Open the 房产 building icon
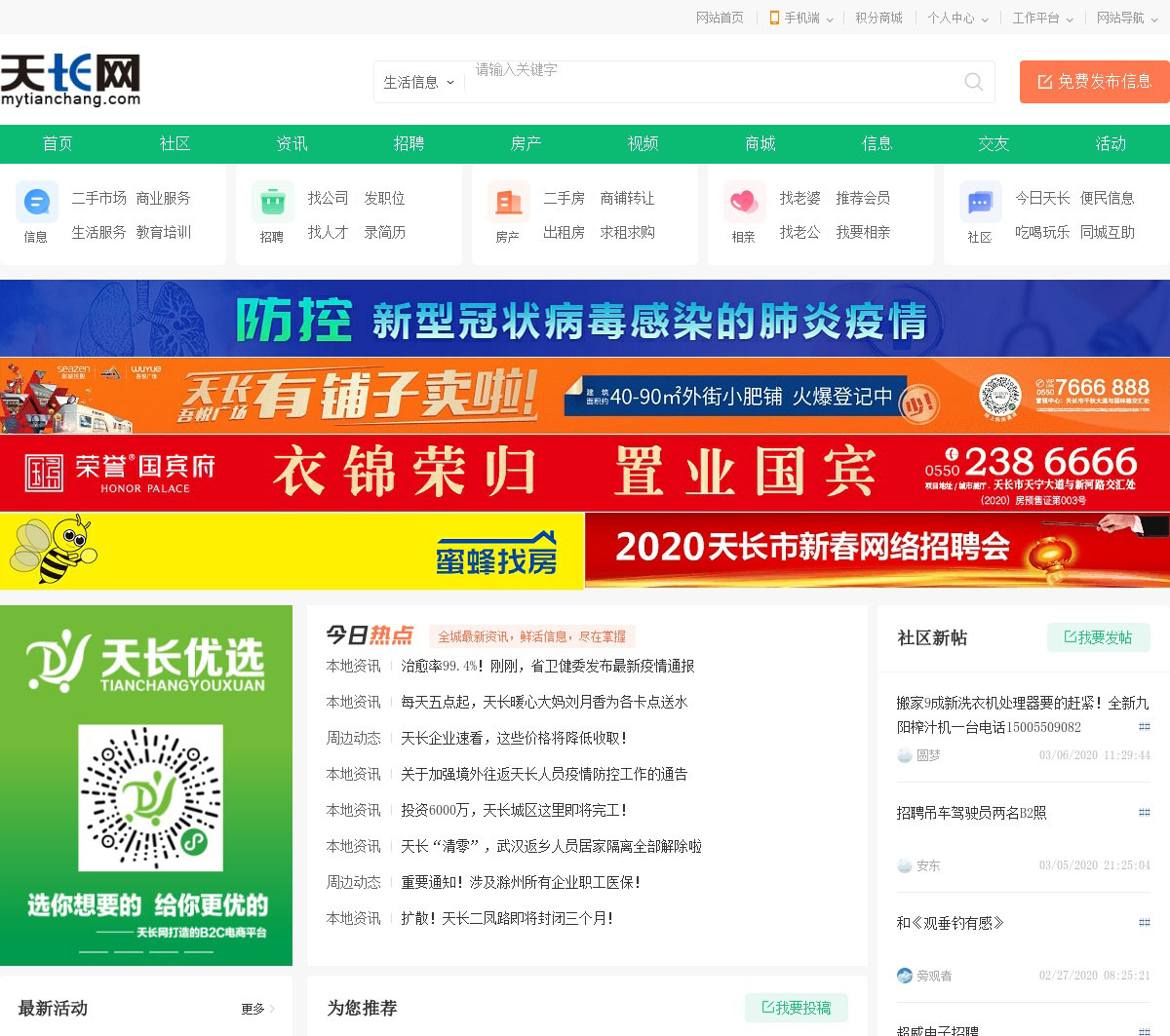The width and height of the screenshot is (1170, 1036). point(508,202)
